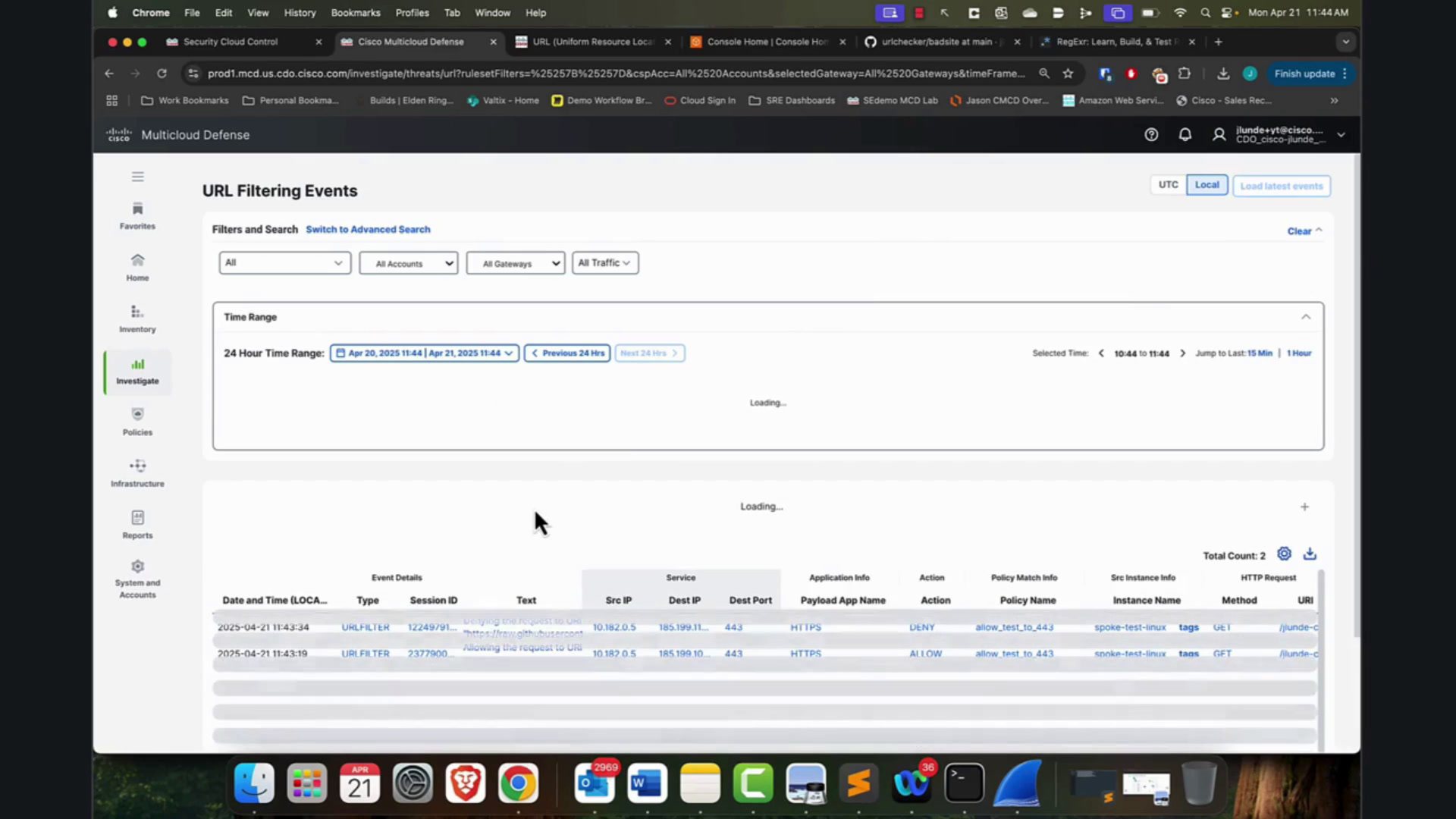Open Terminal from the Dock
The height and width of the screenshot is (819, 1456).
coord(964,783)
